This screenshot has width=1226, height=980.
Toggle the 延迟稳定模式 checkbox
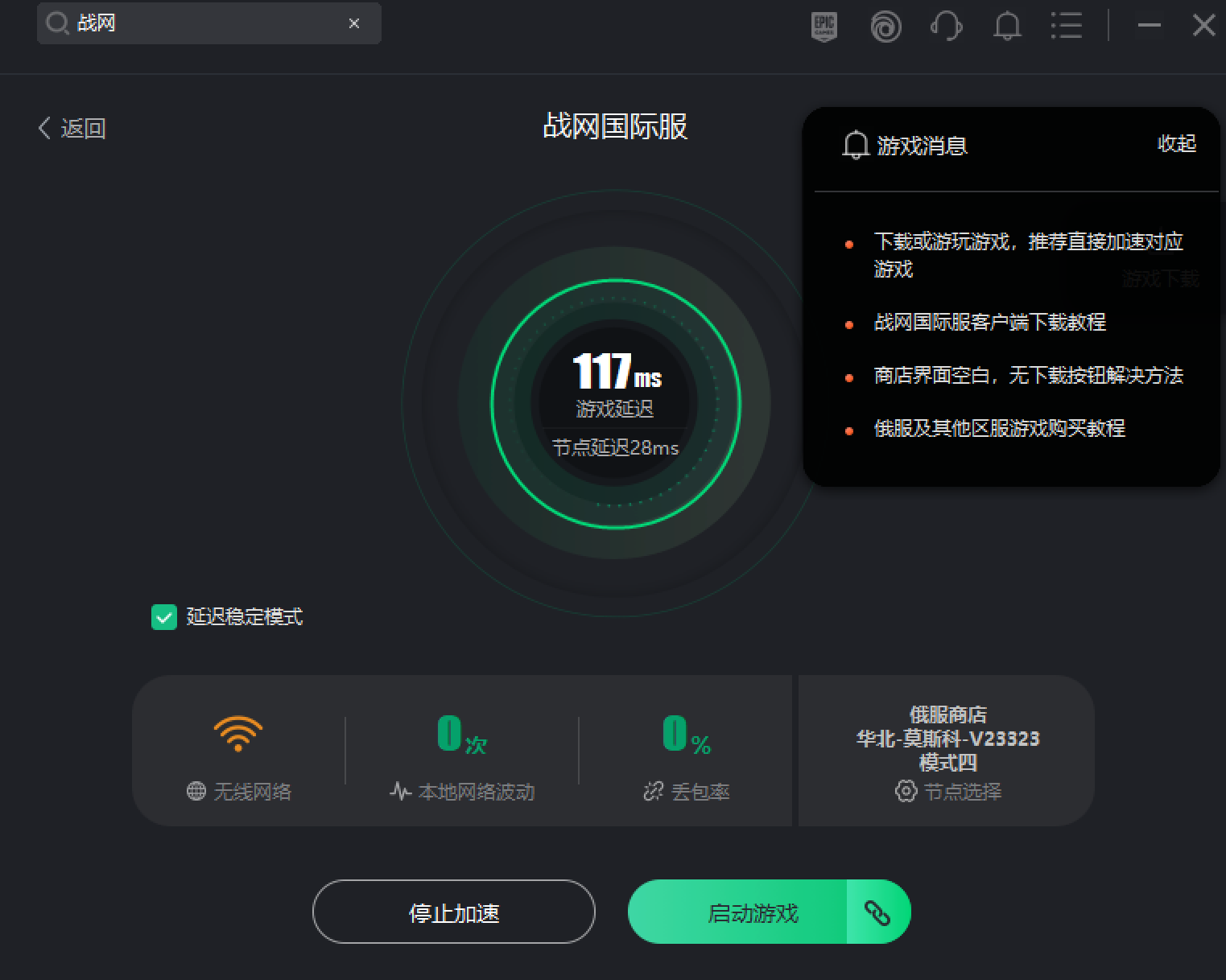pyautogui.click(x=164, y=617)
